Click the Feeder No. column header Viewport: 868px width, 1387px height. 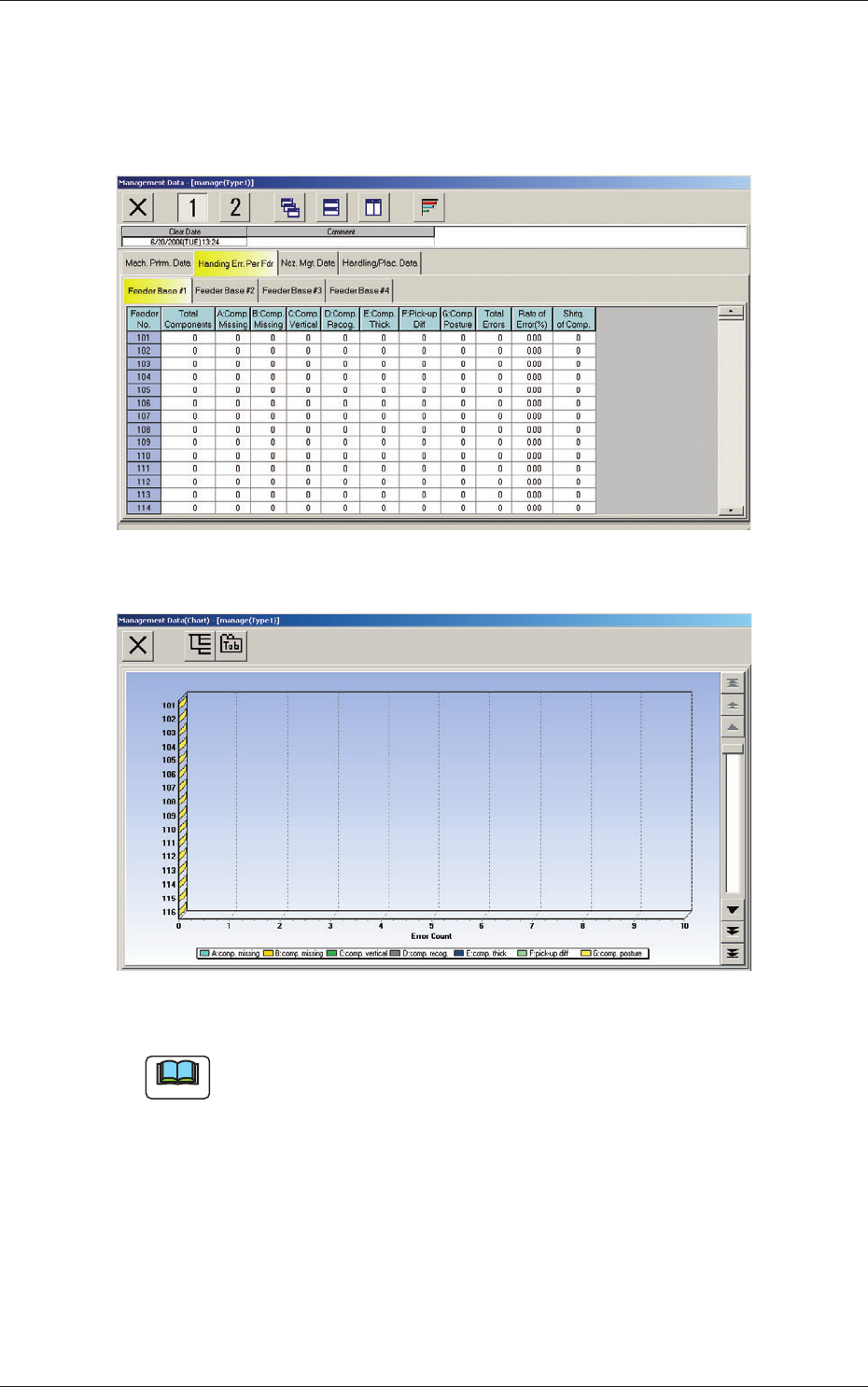click(x=144, y=319)
